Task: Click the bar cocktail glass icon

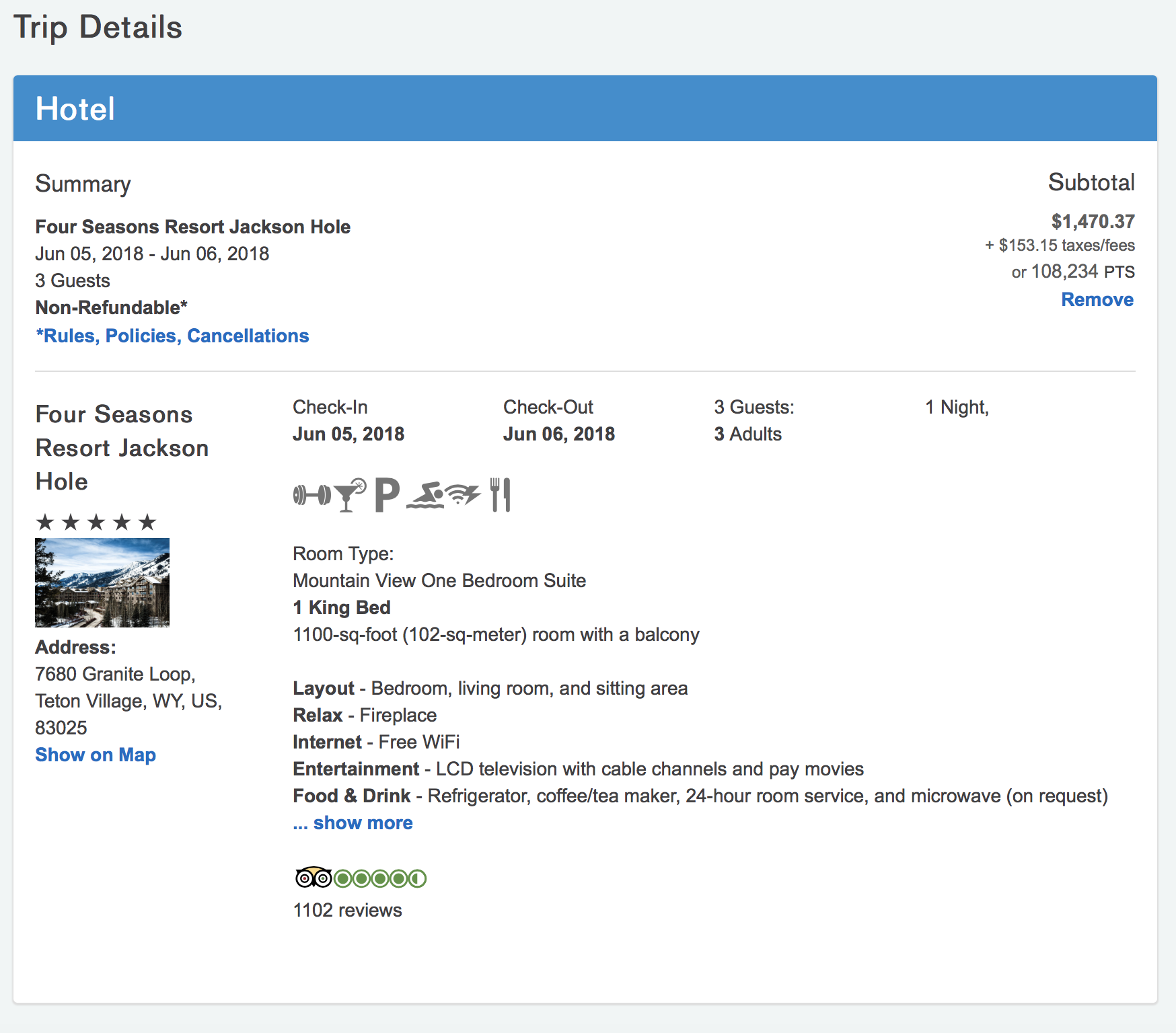Action: (349, 495)
